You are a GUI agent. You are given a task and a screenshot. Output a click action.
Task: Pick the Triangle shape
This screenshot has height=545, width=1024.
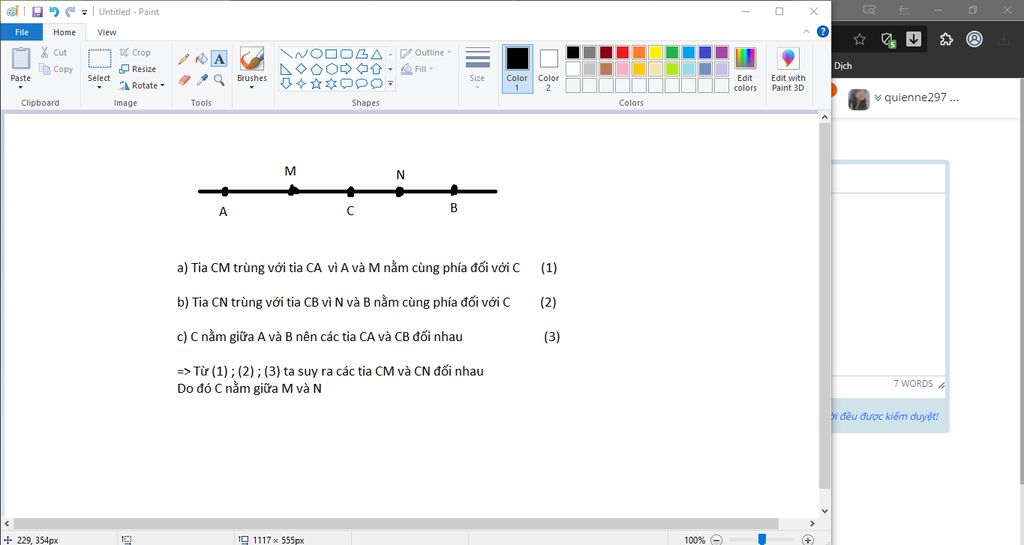point(376,54)
